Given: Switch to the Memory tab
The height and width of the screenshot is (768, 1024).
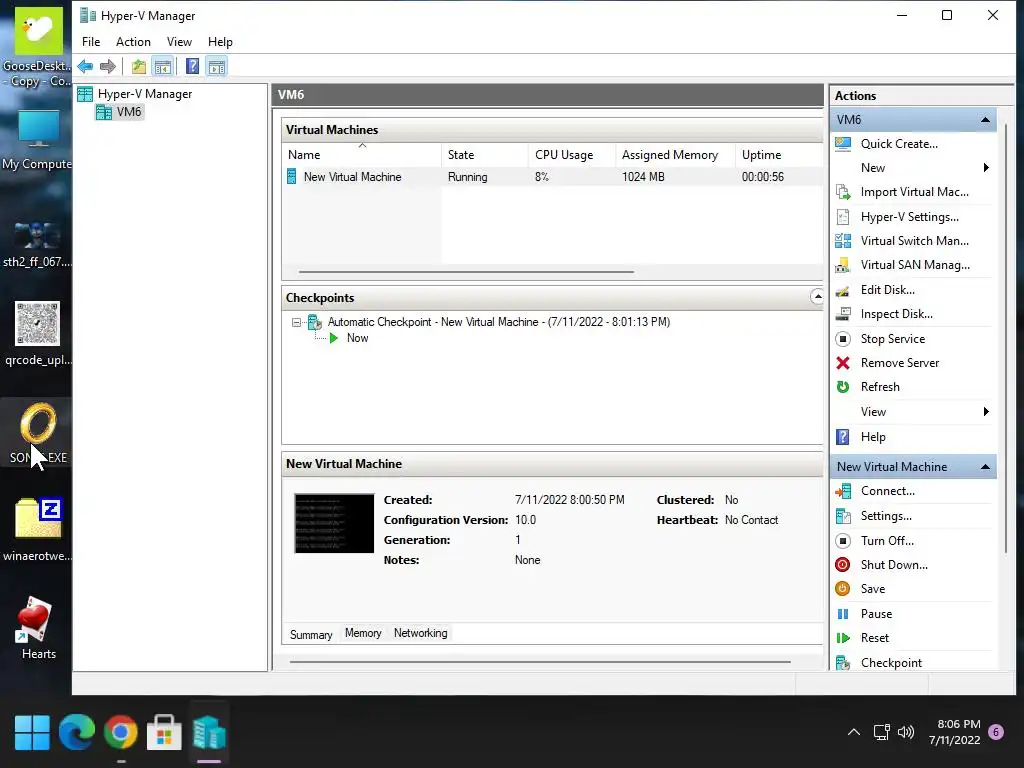Looking at the screenshot, I should click(x=363, y=633).
